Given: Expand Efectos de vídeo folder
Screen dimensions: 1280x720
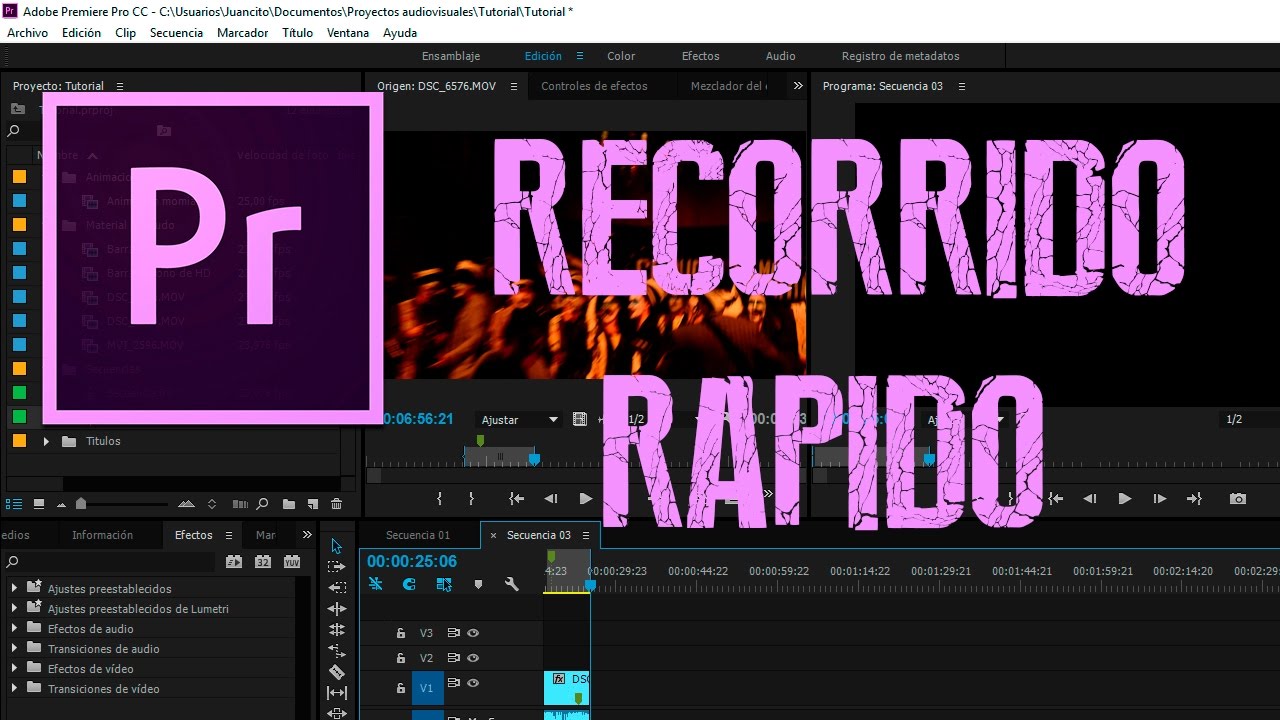Looking at the screenshot, I should tap(14, 668).
